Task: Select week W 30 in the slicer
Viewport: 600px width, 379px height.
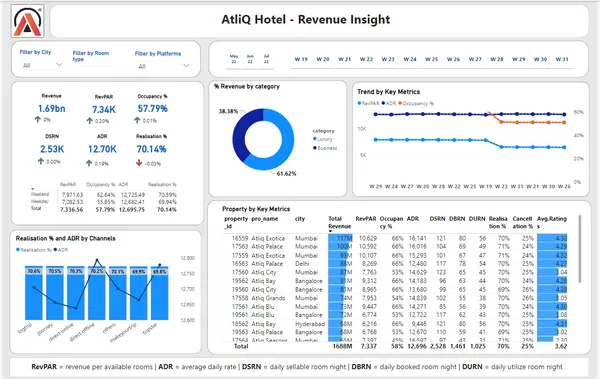Action: (541, 59)
